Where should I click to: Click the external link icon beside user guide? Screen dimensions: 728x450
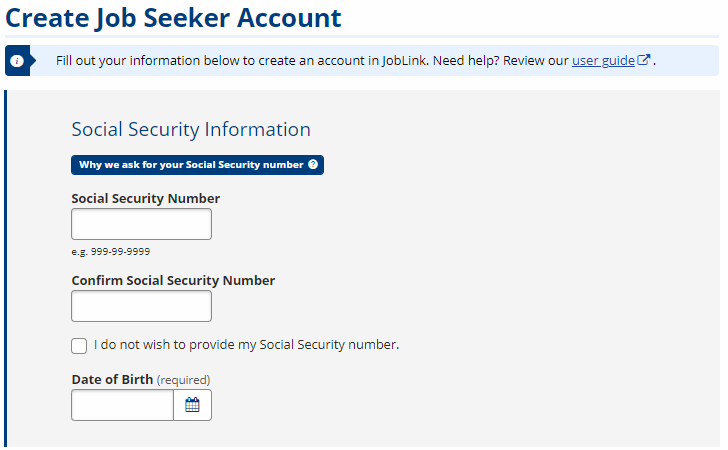coord(643,60)
